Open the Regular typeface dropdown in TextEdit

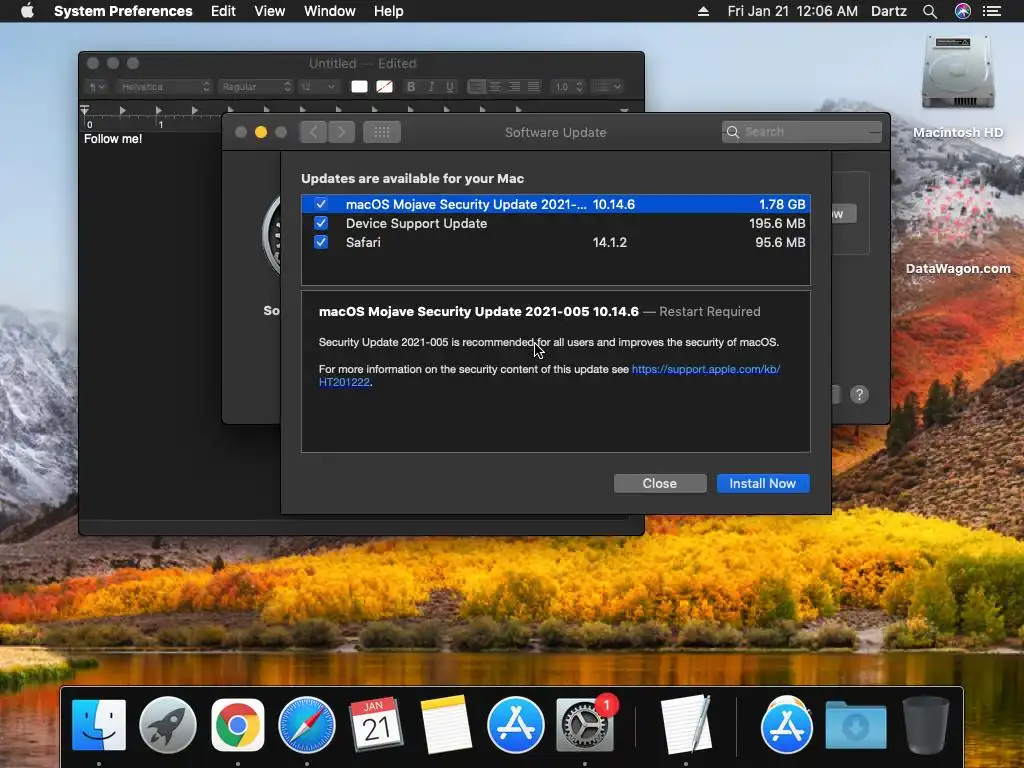click(255, 87)
